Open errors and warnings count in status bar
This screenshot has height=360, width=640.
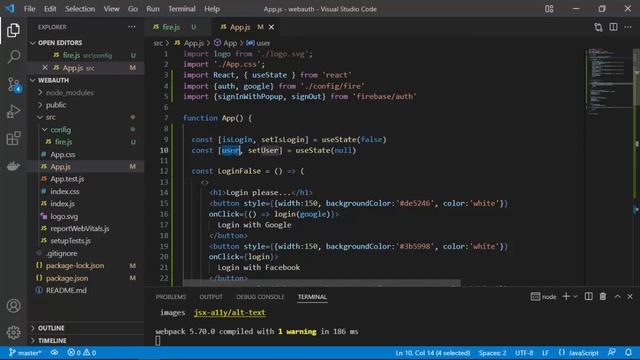(82, 353)
